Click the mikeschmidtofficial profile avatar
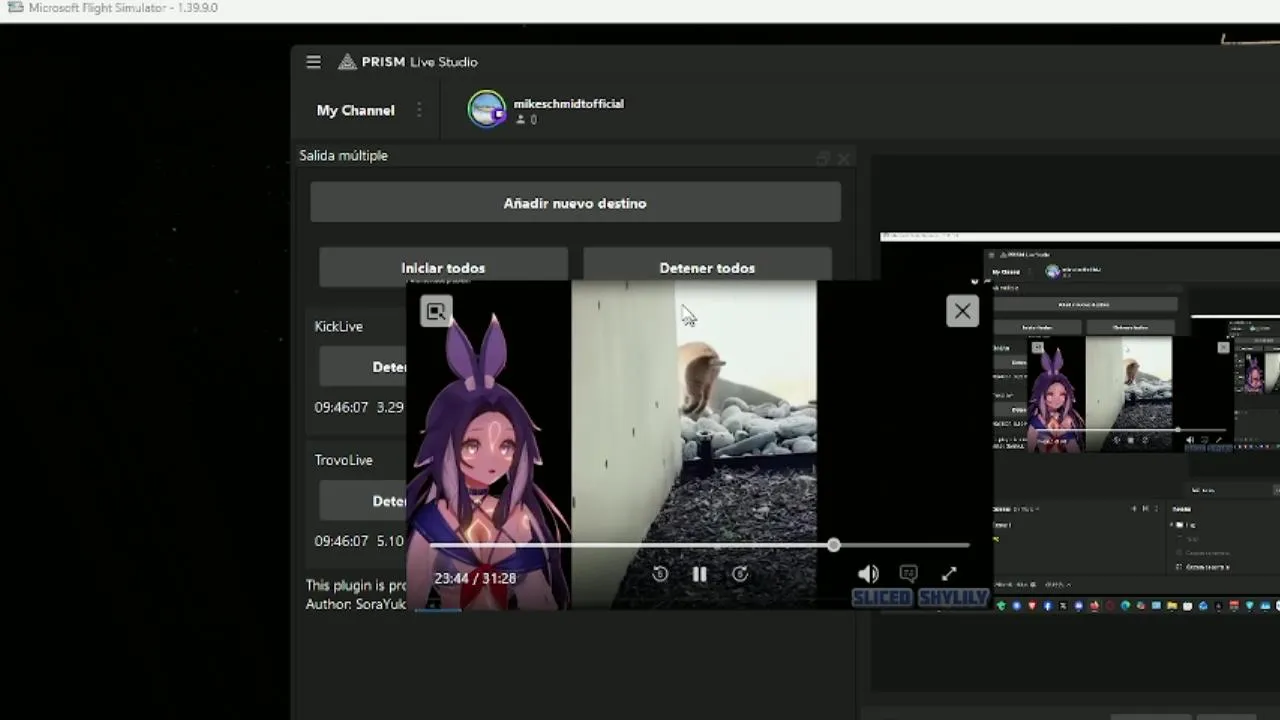The height and width of the screenshot is (720, 1280). coord(487,109)
